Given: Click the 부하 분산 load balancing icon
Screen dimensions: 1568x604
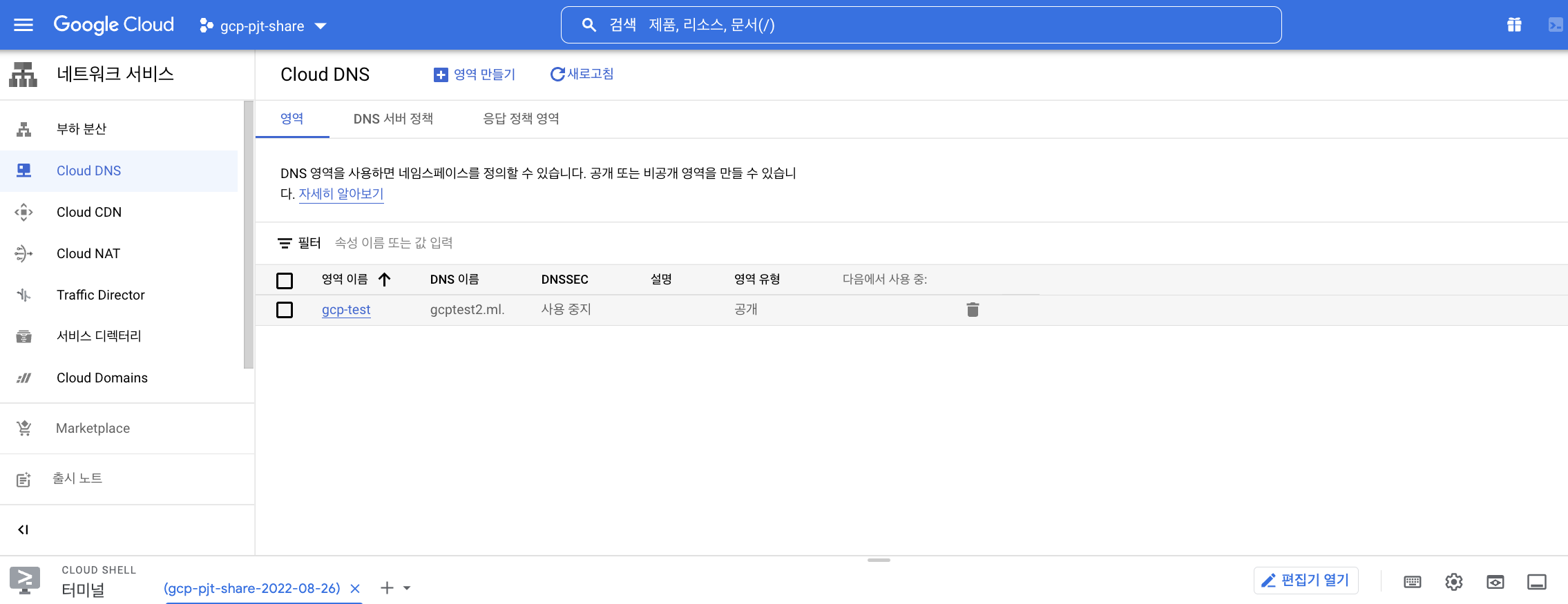Looking at the screenshot, I should [24, 129].
